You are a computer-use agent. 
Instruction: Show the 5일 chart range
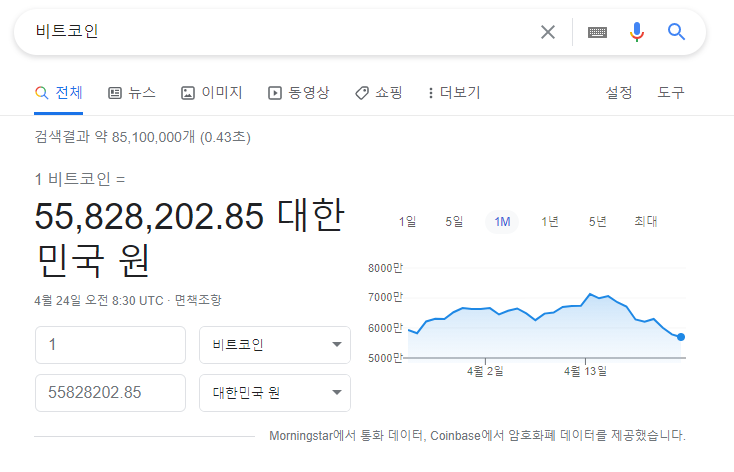(x=454, y=221)
